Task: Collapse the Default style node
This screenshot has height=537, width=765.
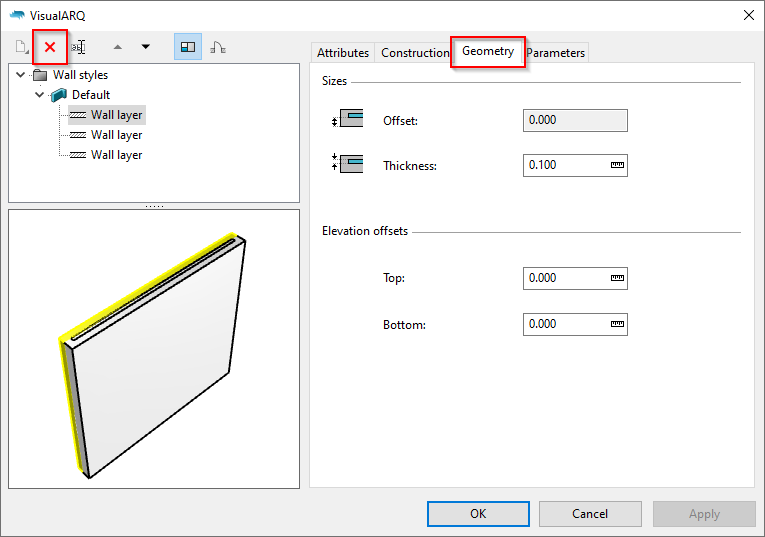Action: tap(40, 95)
